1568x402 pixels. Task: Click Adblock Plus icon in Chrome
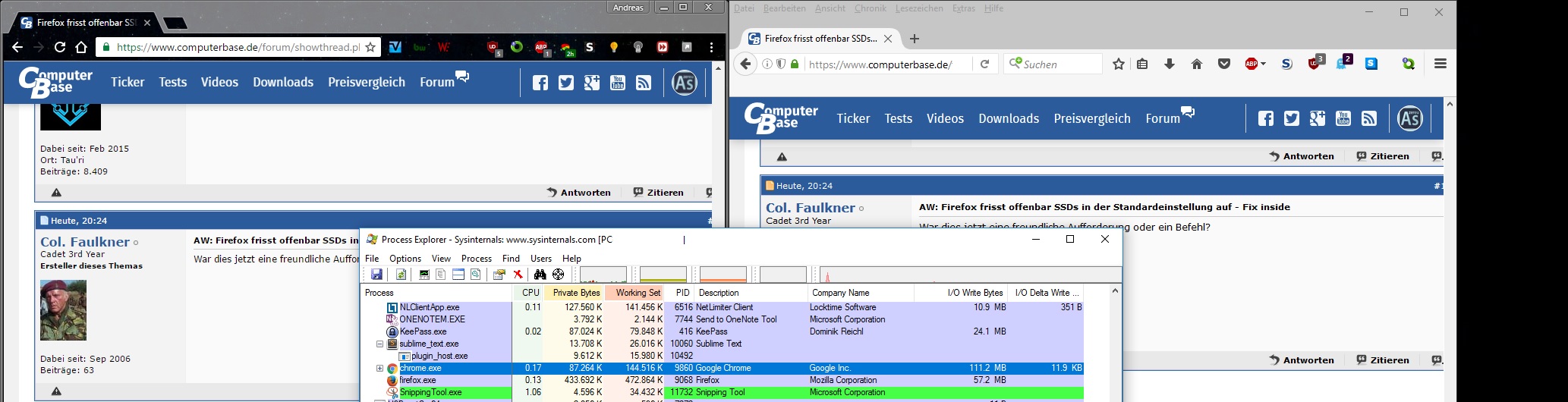tap(541, 48)
